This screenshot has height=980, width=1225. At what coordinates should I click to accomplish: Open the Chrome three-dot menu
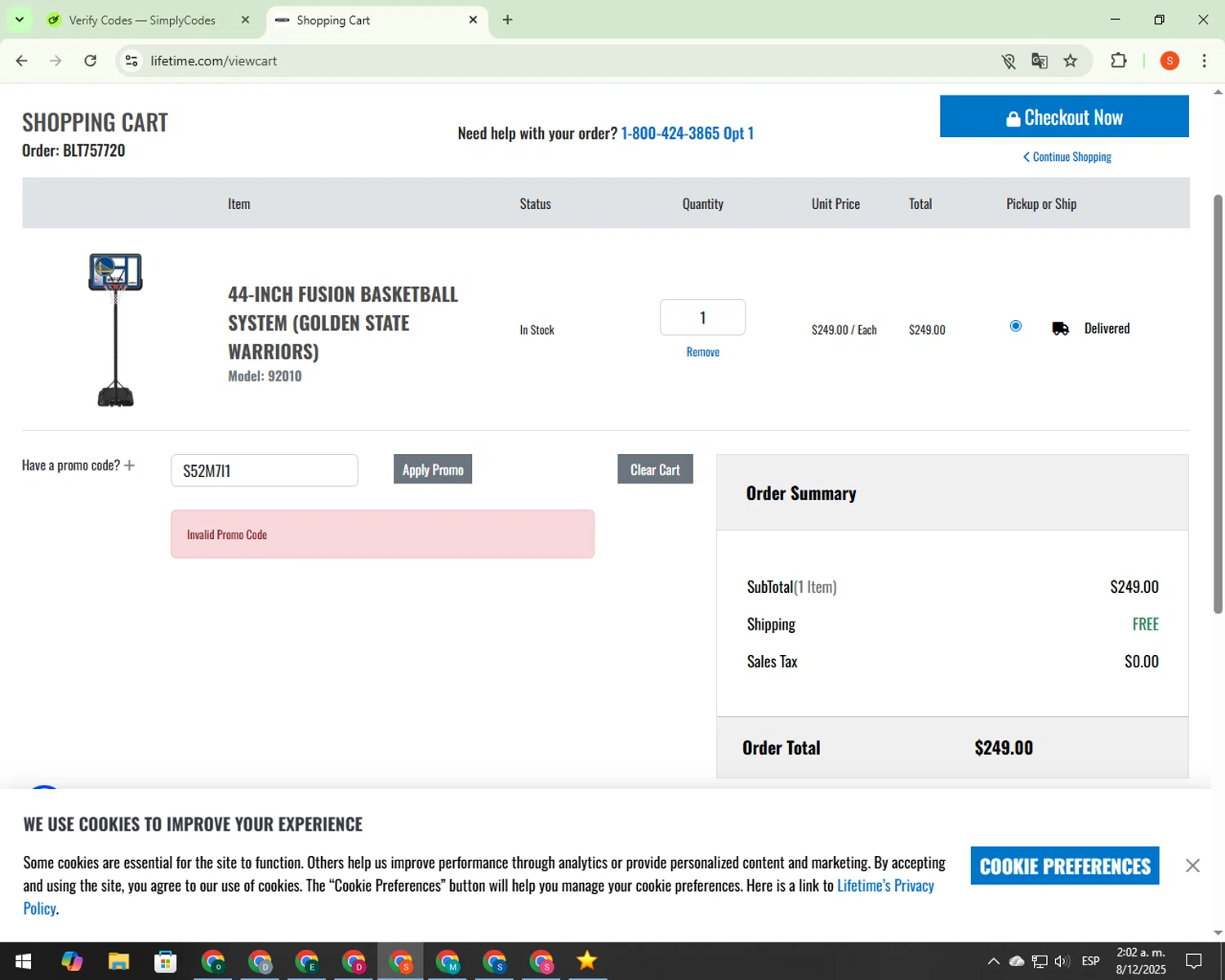[x=1204, y=60]
